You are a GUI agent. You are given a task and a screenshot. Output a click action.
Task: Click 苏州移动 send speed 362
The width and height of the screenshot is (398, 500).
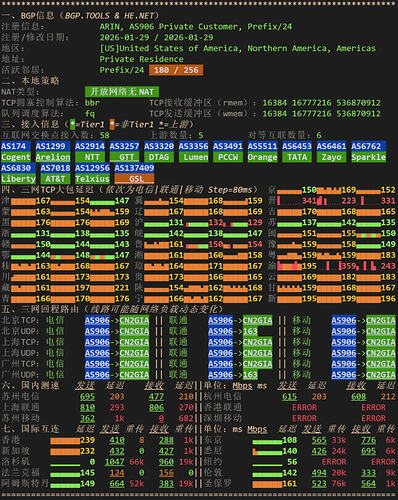click(87, 418)
